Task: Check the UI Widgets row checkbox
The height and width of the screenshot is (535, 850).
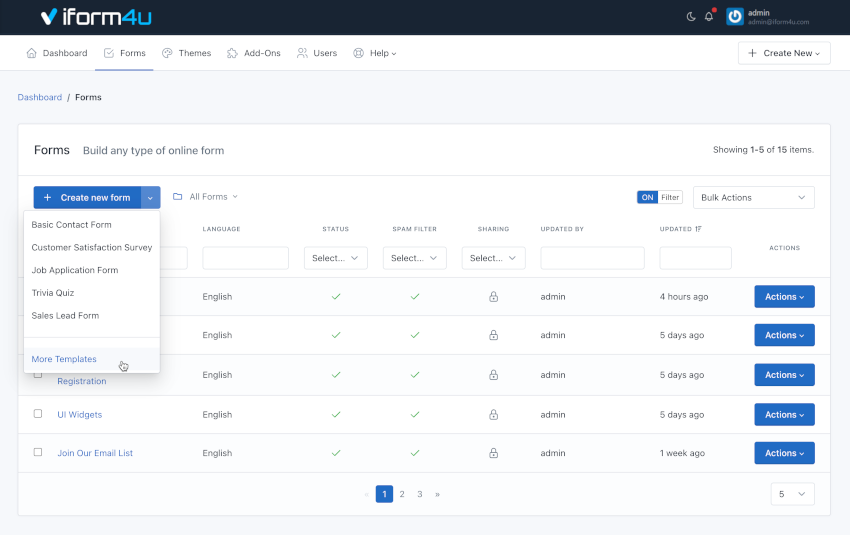Action: [x=38, y=414]
